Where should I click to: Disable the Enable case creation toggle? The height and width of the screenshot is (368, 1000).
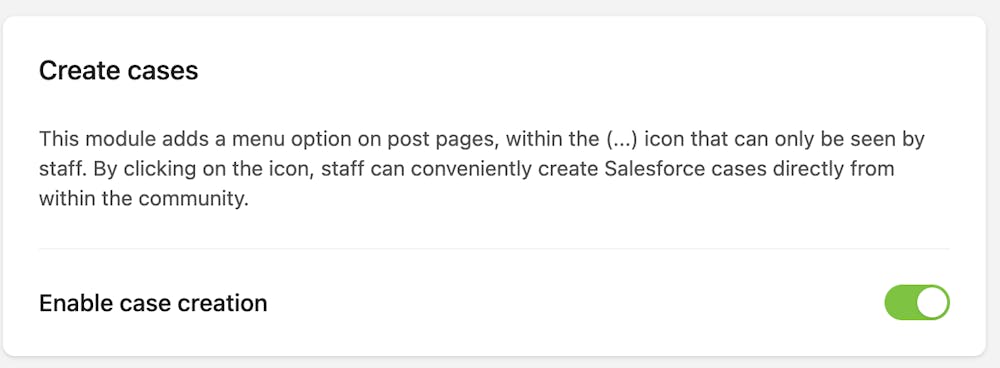(916, 302)
